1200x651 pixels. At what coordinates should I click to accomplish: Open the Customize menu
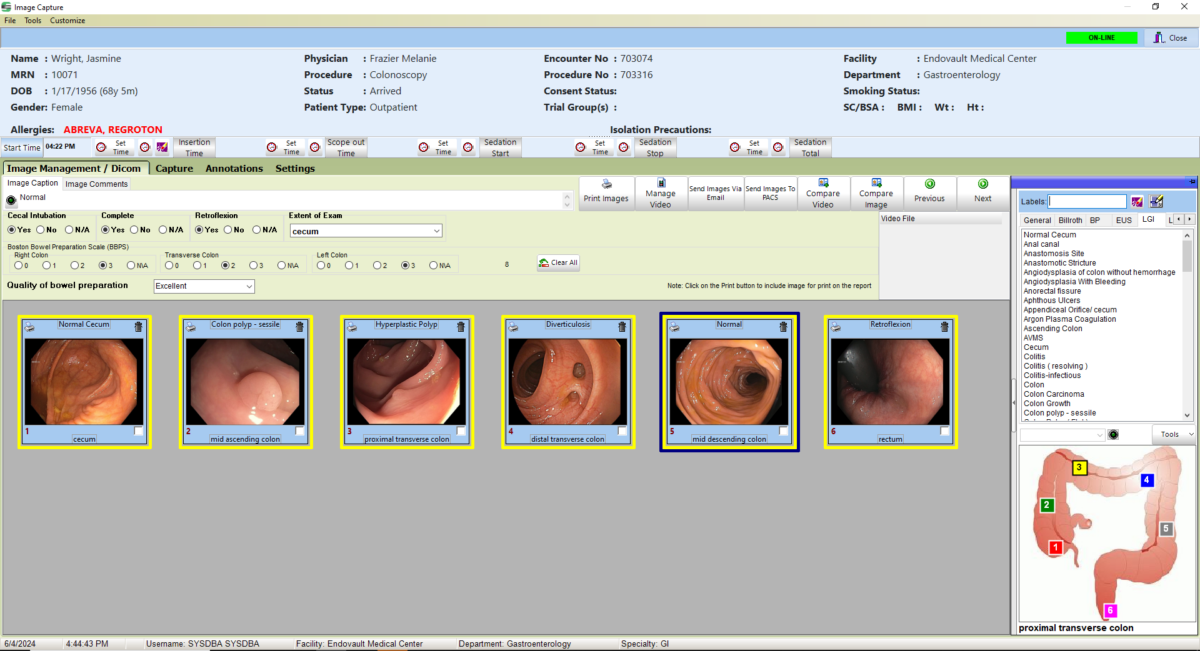coord(67,20)
